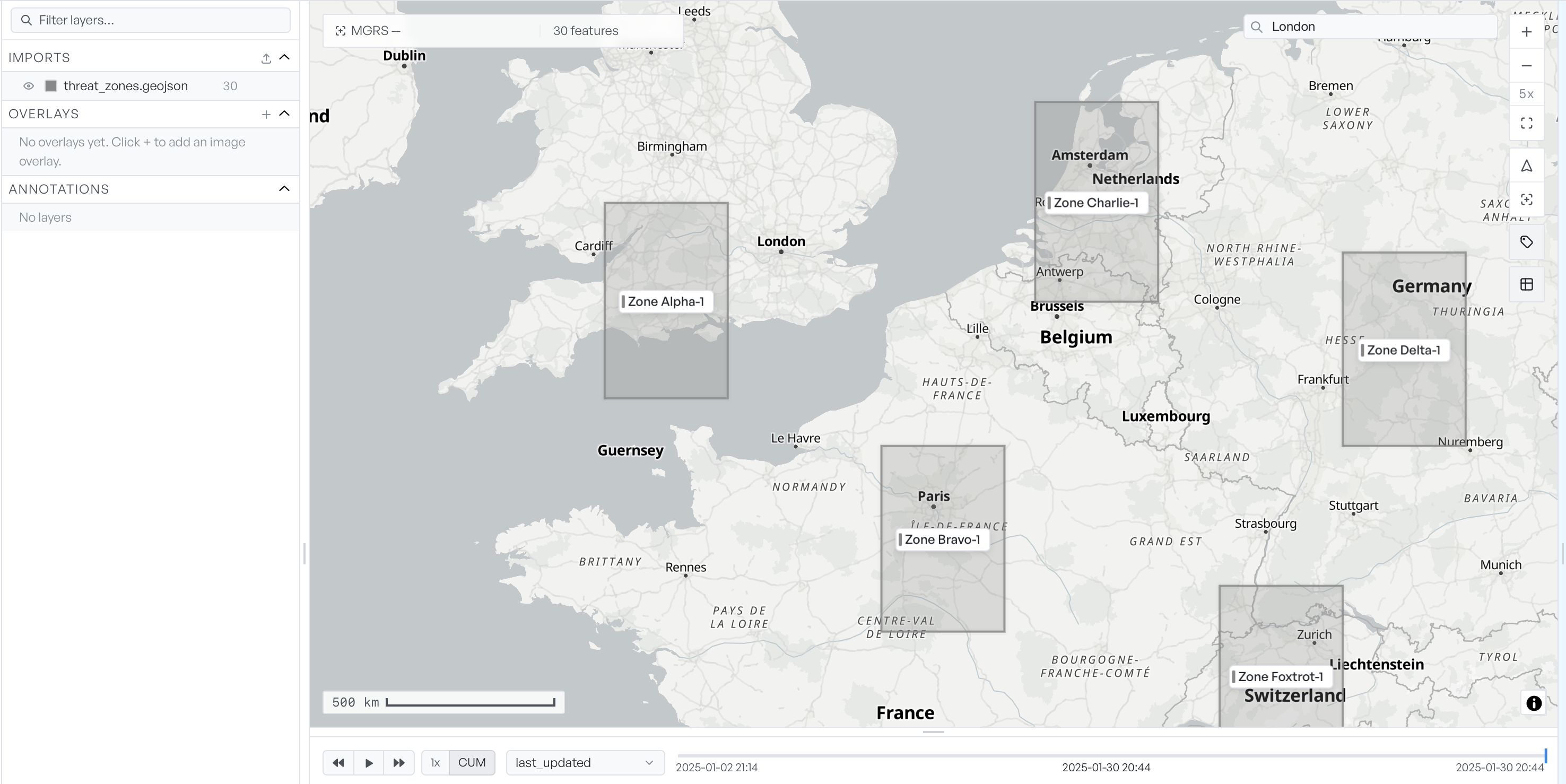
Task: Collapse the Imports section
Action: click(284, 58)
